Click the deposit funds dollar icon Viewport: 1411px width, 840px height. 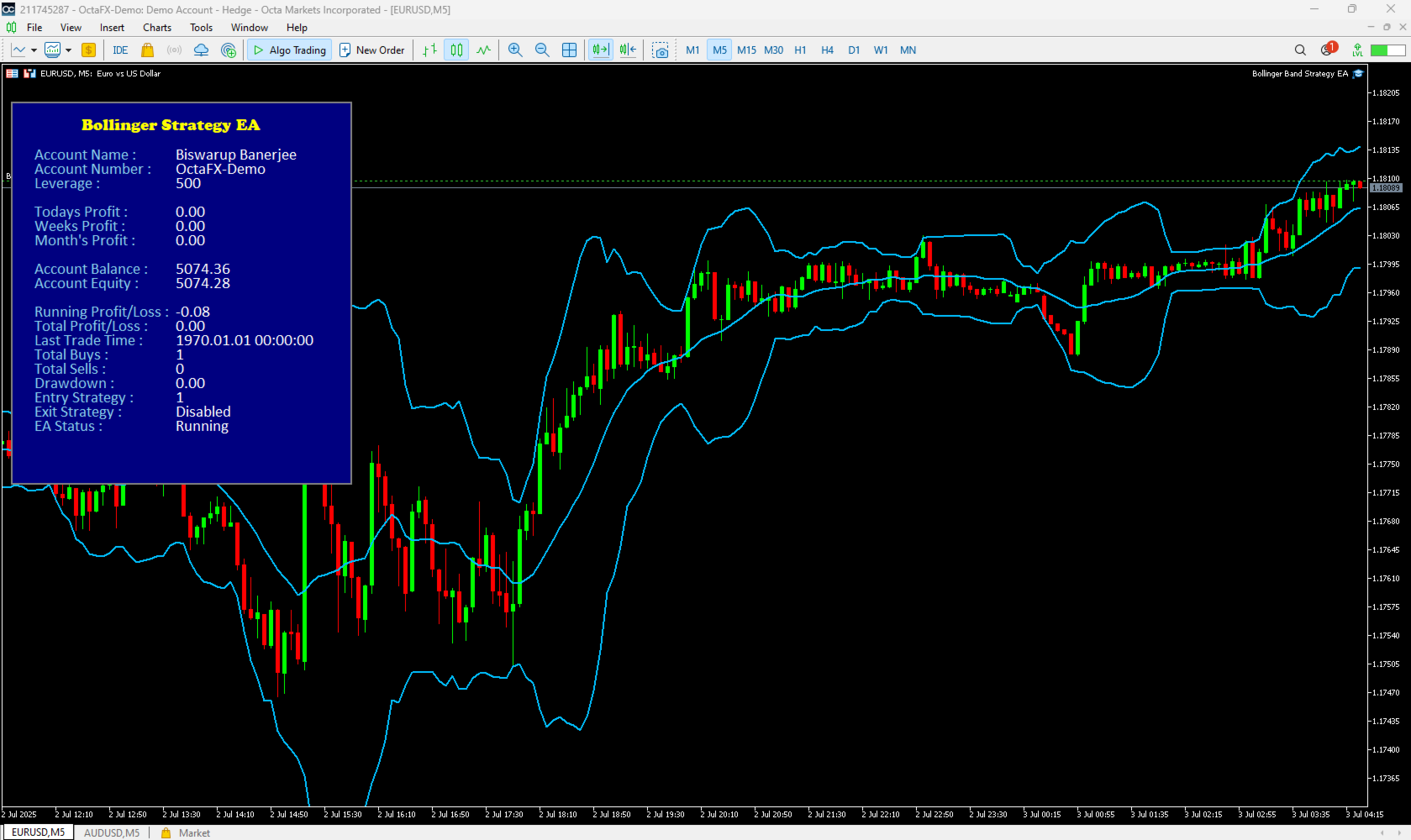click(88, 50)
